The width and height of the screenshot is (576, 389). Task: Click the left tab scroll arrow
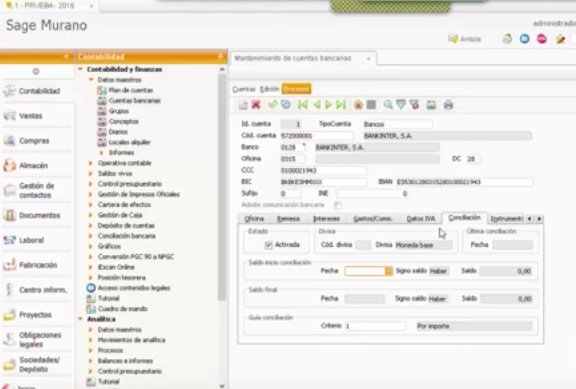pos(529,219)
